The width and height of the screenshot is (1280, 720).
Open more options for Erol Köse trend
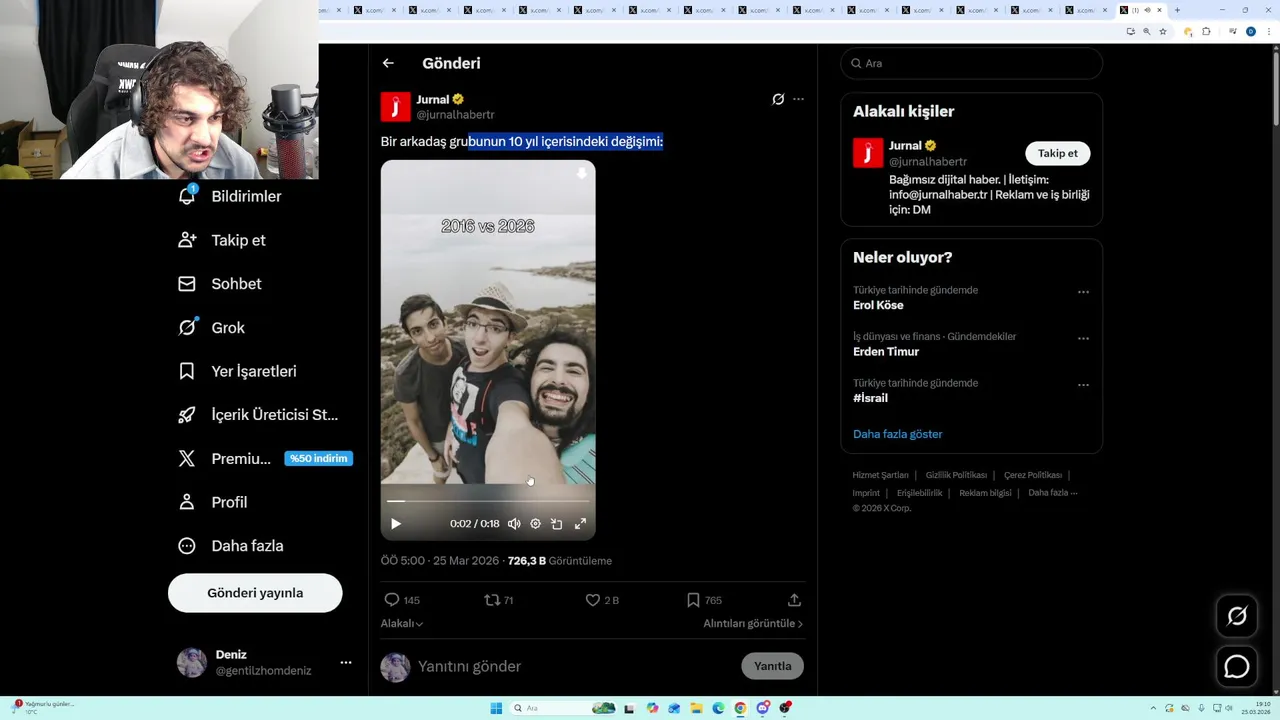[1083, 292]
